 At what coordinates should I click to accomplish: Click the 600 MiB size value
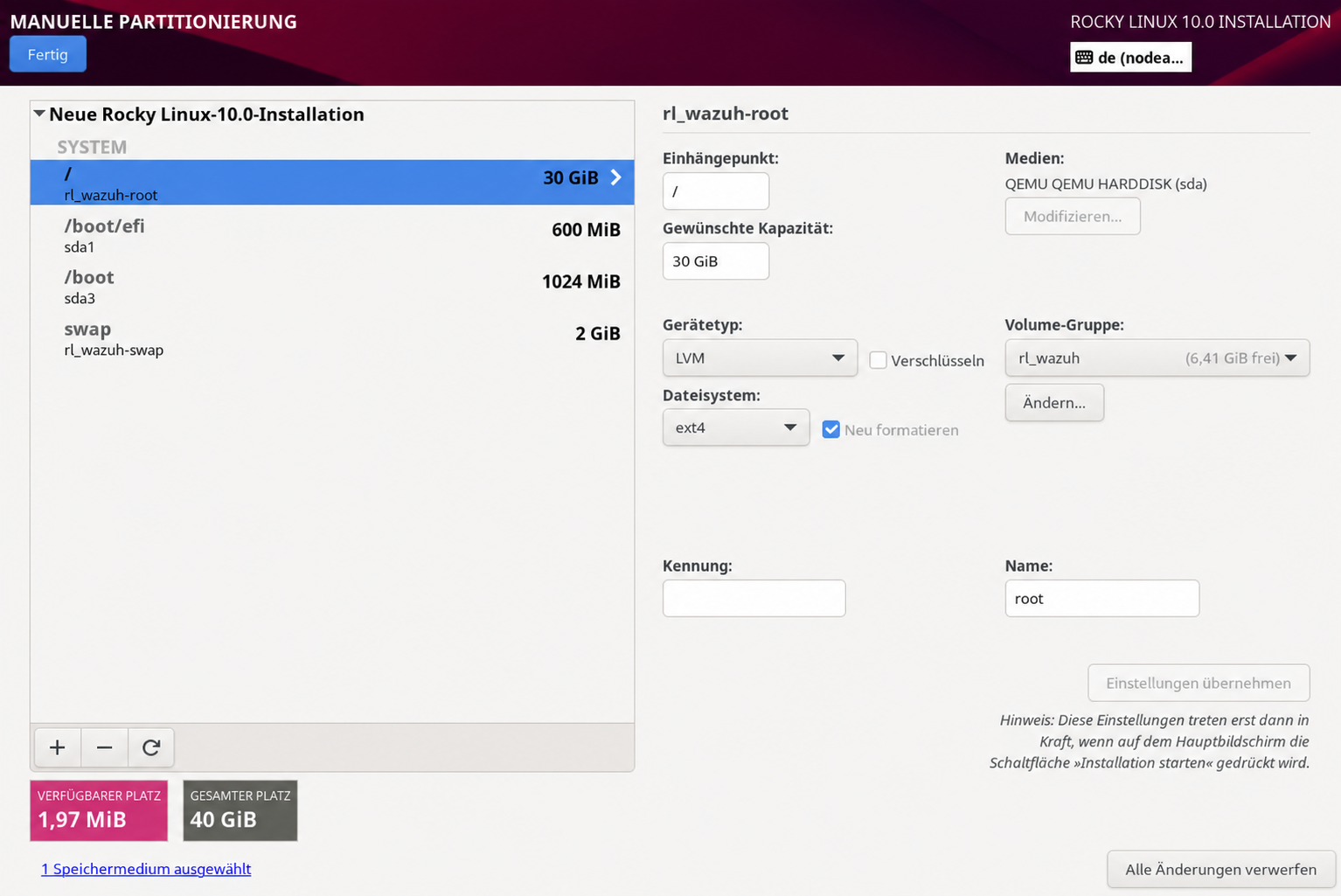pos(586,230)
